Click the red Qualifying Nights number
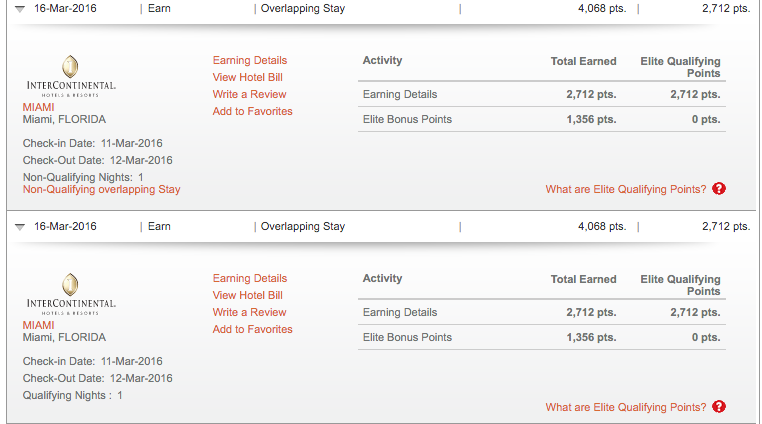The height and width of the screenshot is (424, 762). click(x=120, y=395)
